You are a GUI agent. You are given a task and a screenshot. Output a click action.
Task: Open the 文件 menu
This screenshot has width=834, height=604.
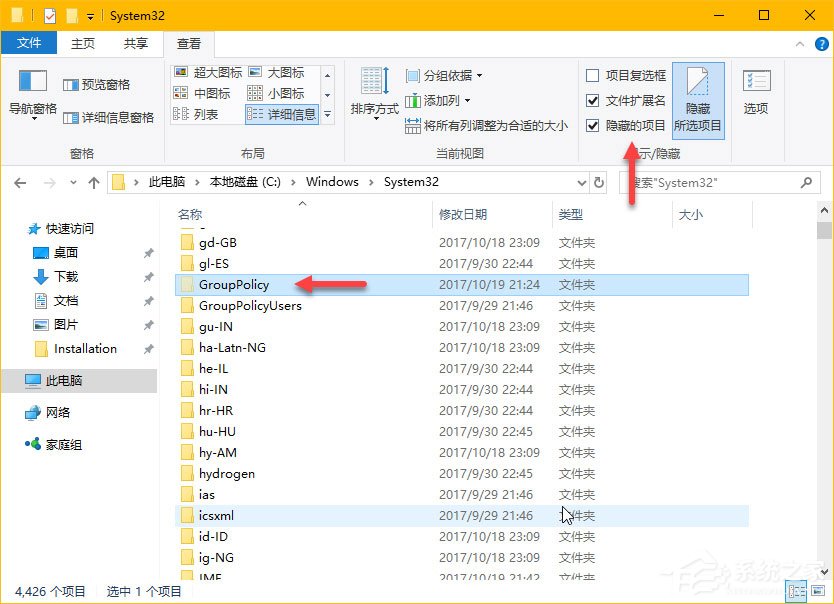(x=30, y=43)
